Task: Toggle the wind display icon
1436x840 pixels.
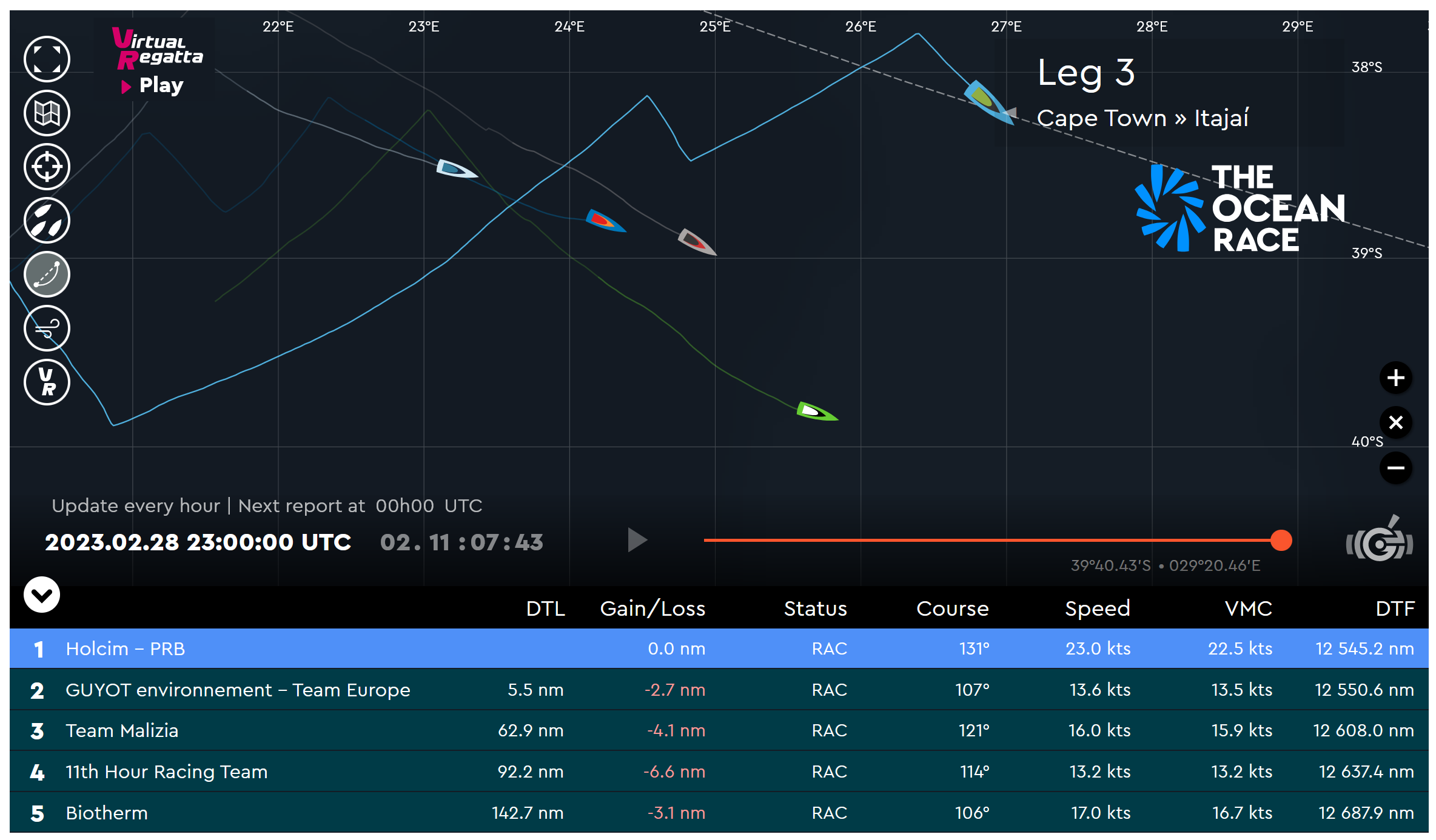Action: [47, 328]
